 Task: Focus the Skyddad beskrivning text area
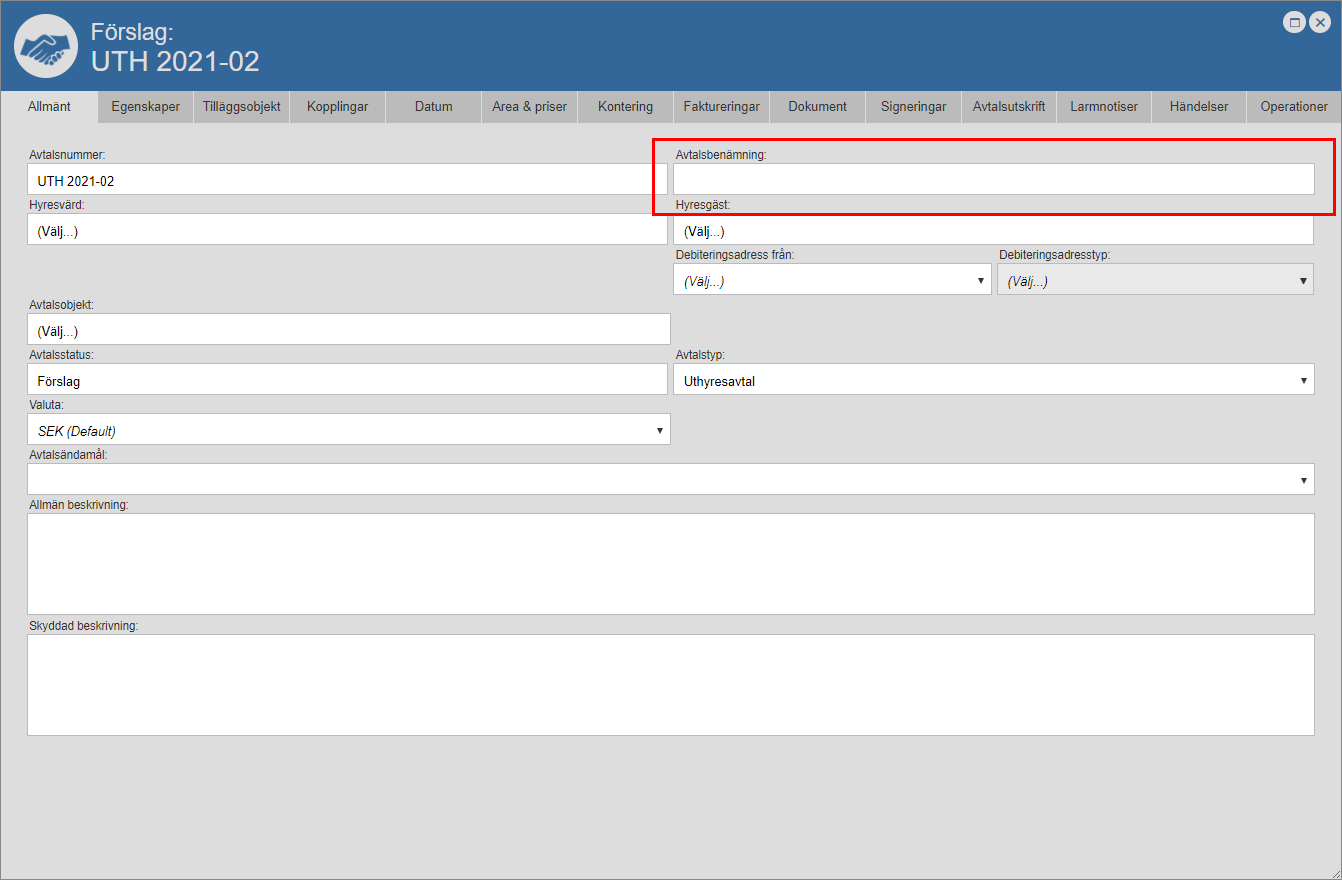pyautogui.click(x=670, y=685)
